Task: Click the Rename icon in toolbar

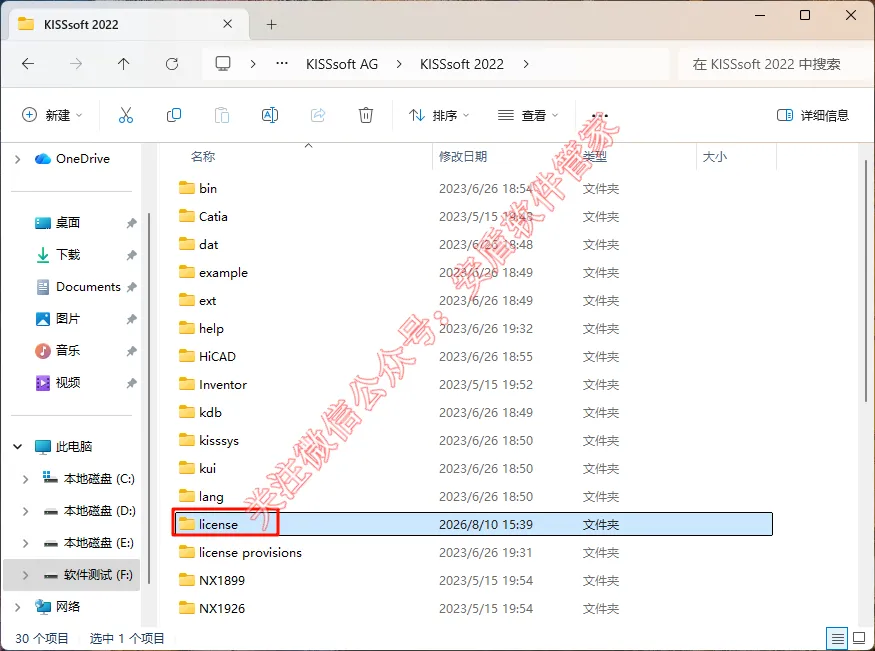Action: pos(270,115)
